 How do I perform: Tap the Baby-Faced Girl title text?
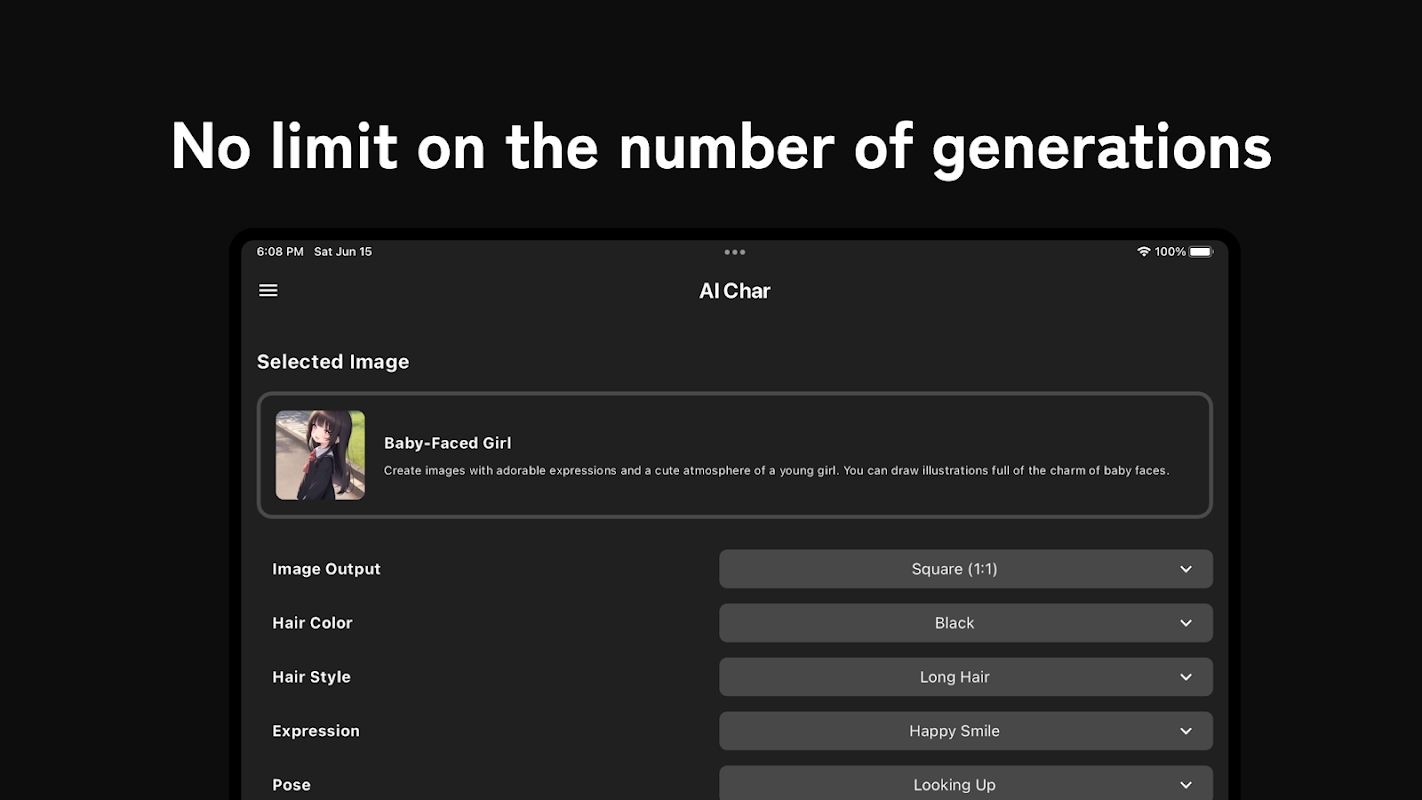point(447,443)
